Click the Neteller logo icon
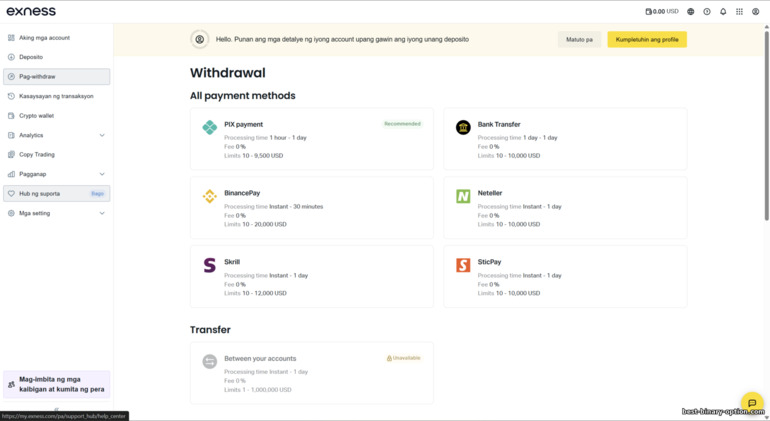The height and width of the screenshot is (421, 770). [x=463, y=197]
